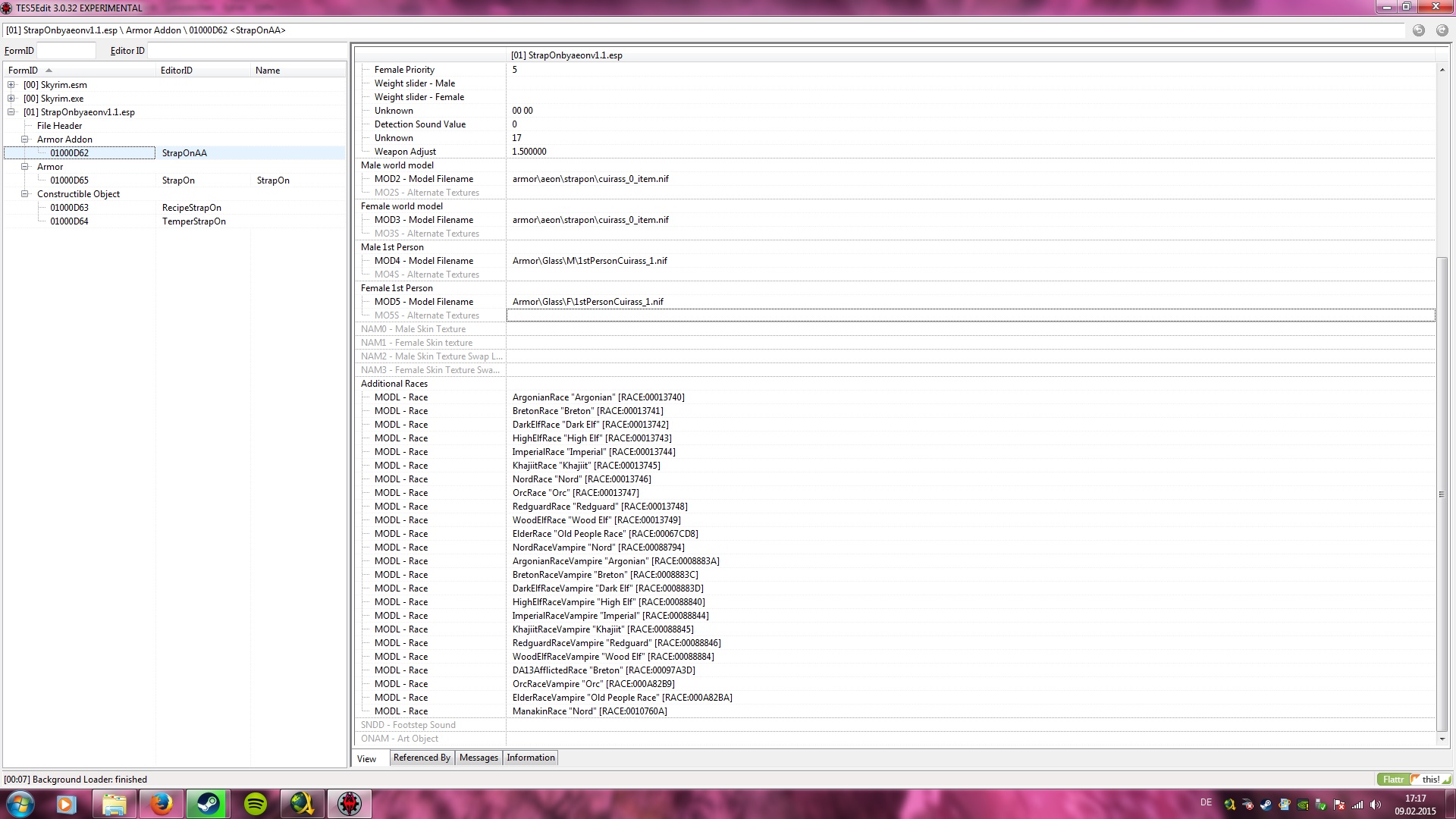This screenshot has width=1456, height=819.
Task: Open the volume speaker tray icon
Action: point(1376,805)
